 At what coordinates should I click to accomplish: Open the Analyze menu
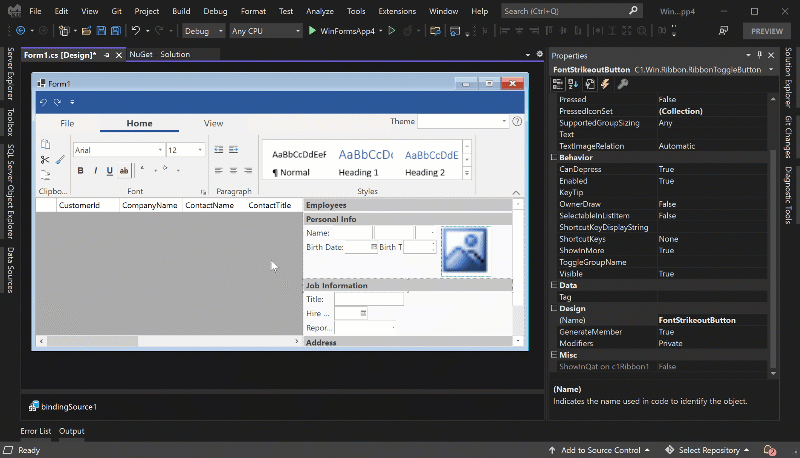click(x=320, y=11)
